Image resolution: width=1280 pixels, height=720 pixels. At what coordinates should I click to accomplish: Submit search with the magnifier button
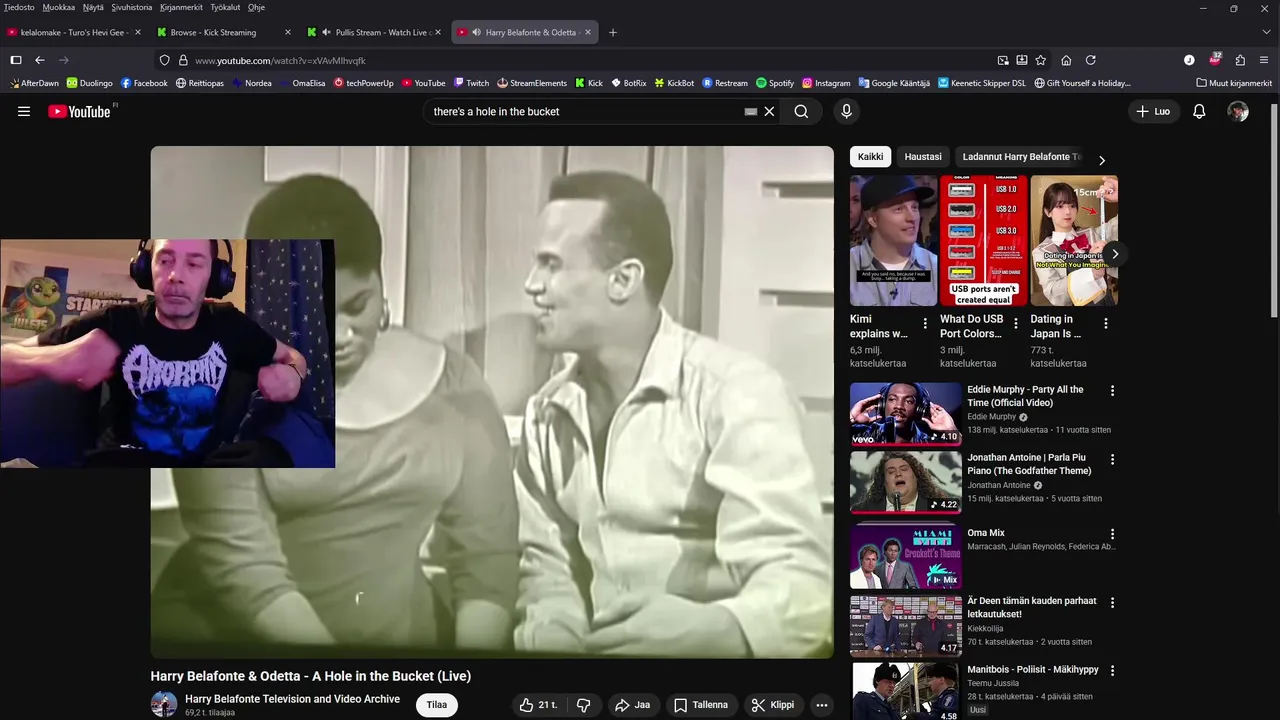pyautogui.click(x=801, y=112)
